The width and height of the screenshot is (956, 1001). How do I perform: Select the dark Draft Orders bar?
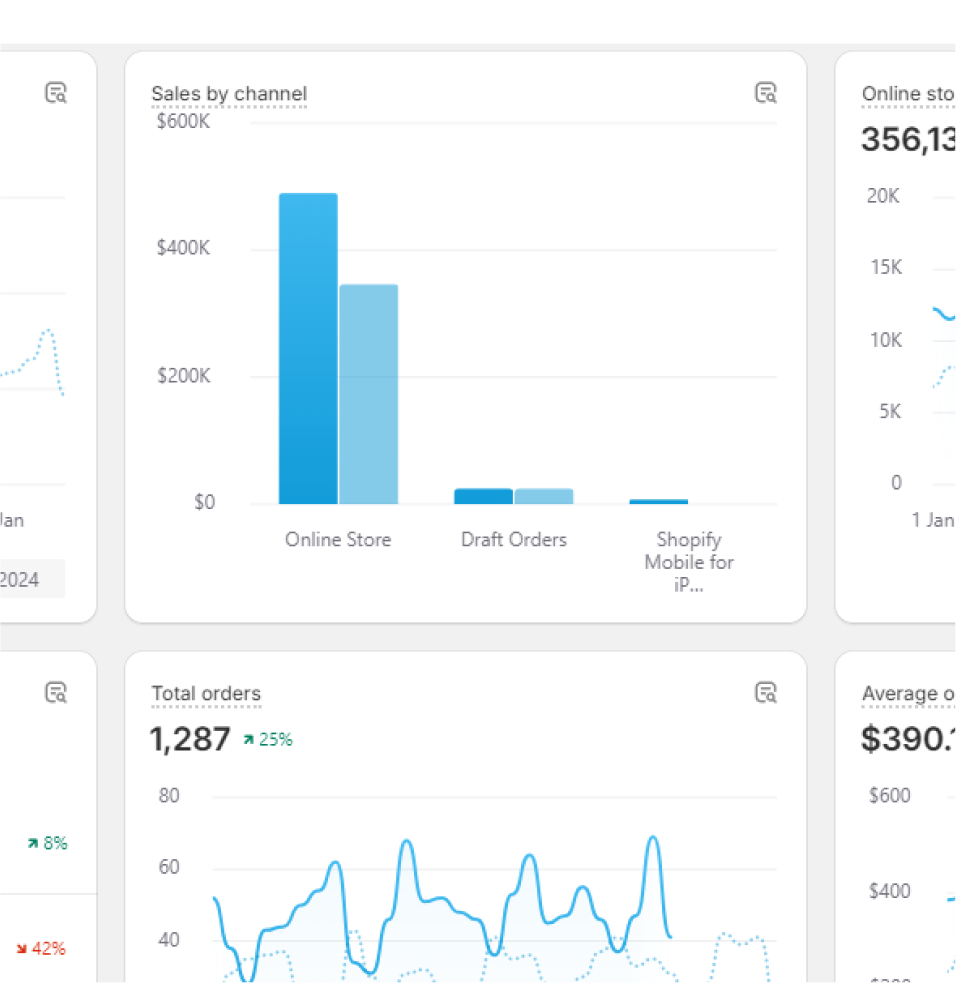tap(483, 497)
